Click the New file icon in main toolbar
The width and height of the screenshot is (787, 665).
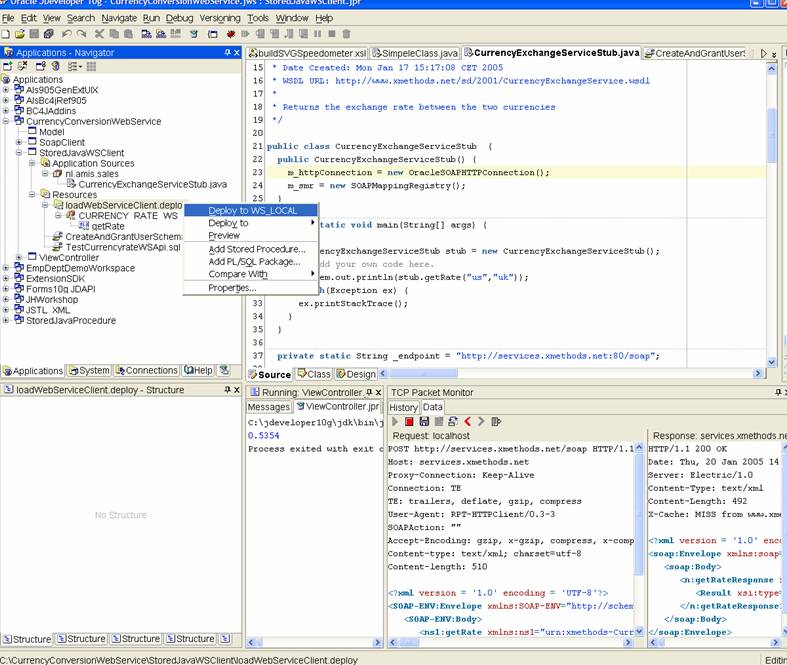pyautogui.click(x=6, y=33)
